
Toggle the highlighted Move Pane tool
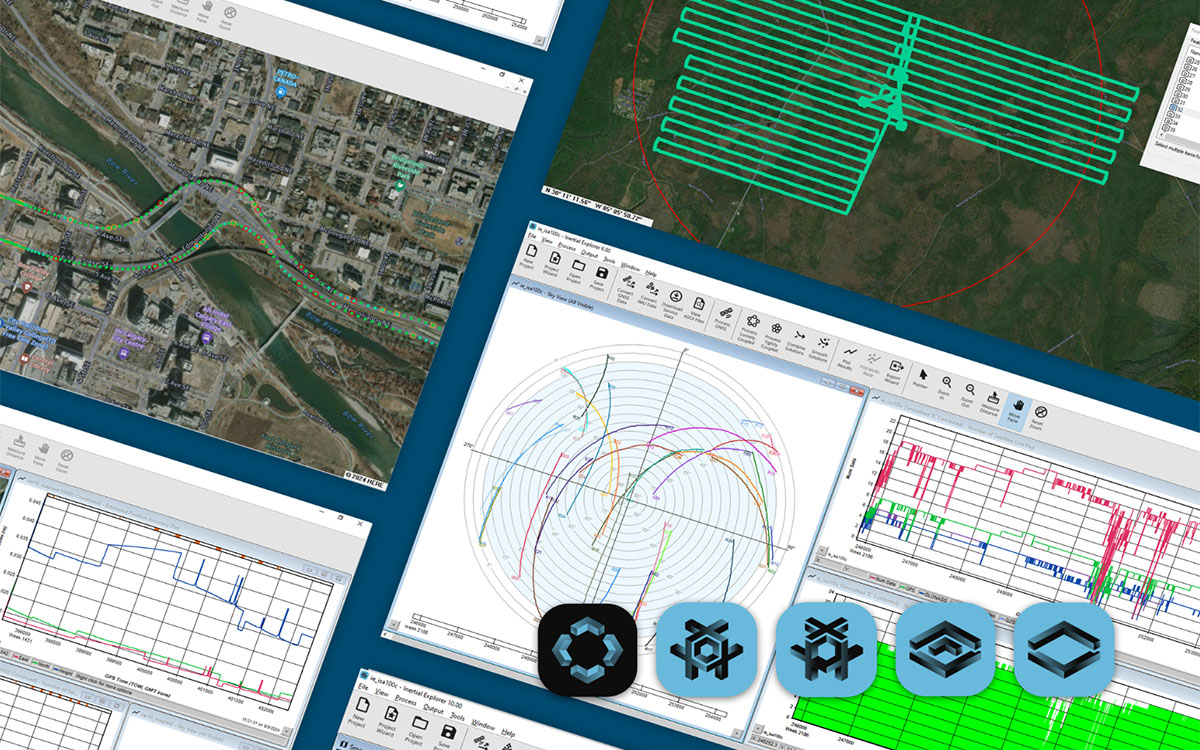click(1017, 405)
